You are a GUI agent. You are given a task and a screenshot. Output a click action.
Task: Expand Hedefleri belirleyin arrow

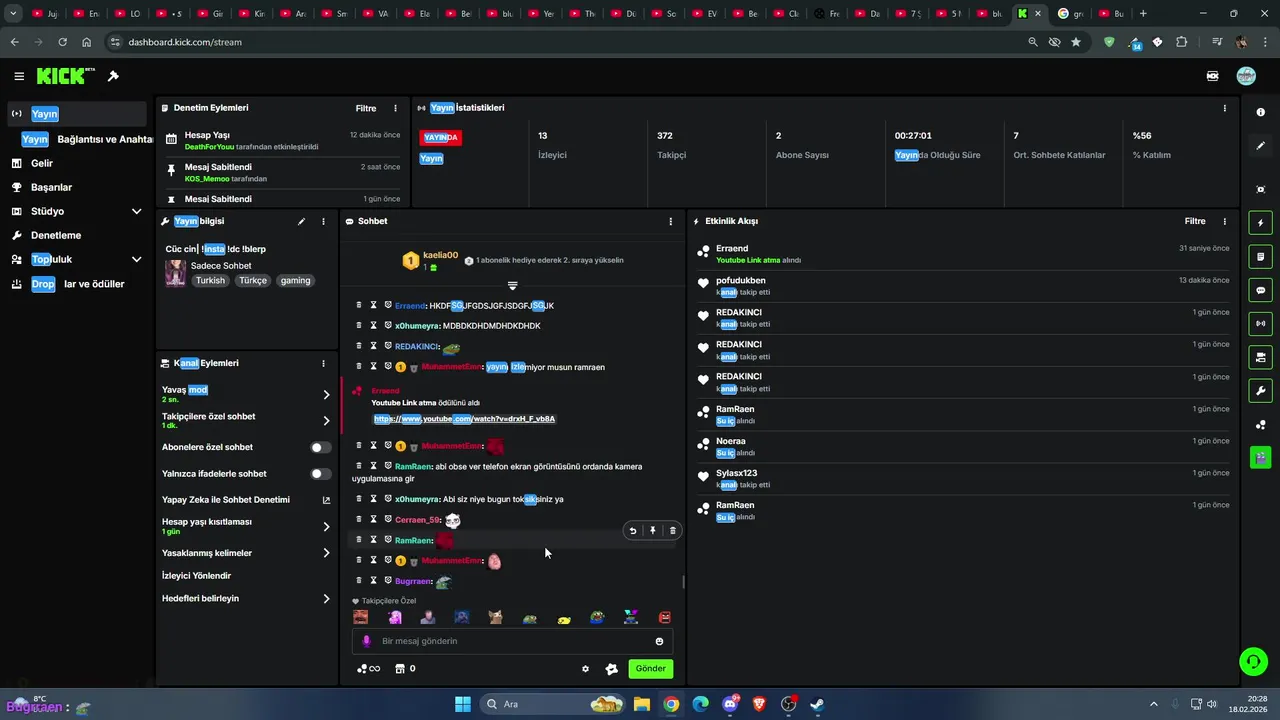pyautogui.click(x=326, y=599)
